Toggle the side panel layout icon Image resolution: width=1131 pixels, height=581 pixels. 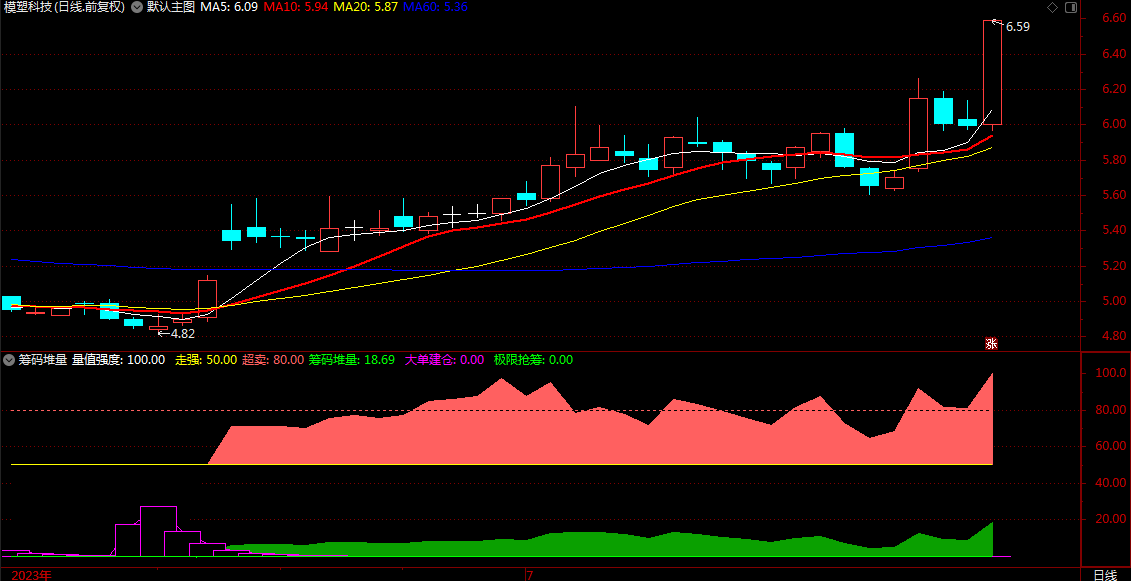1070,7
